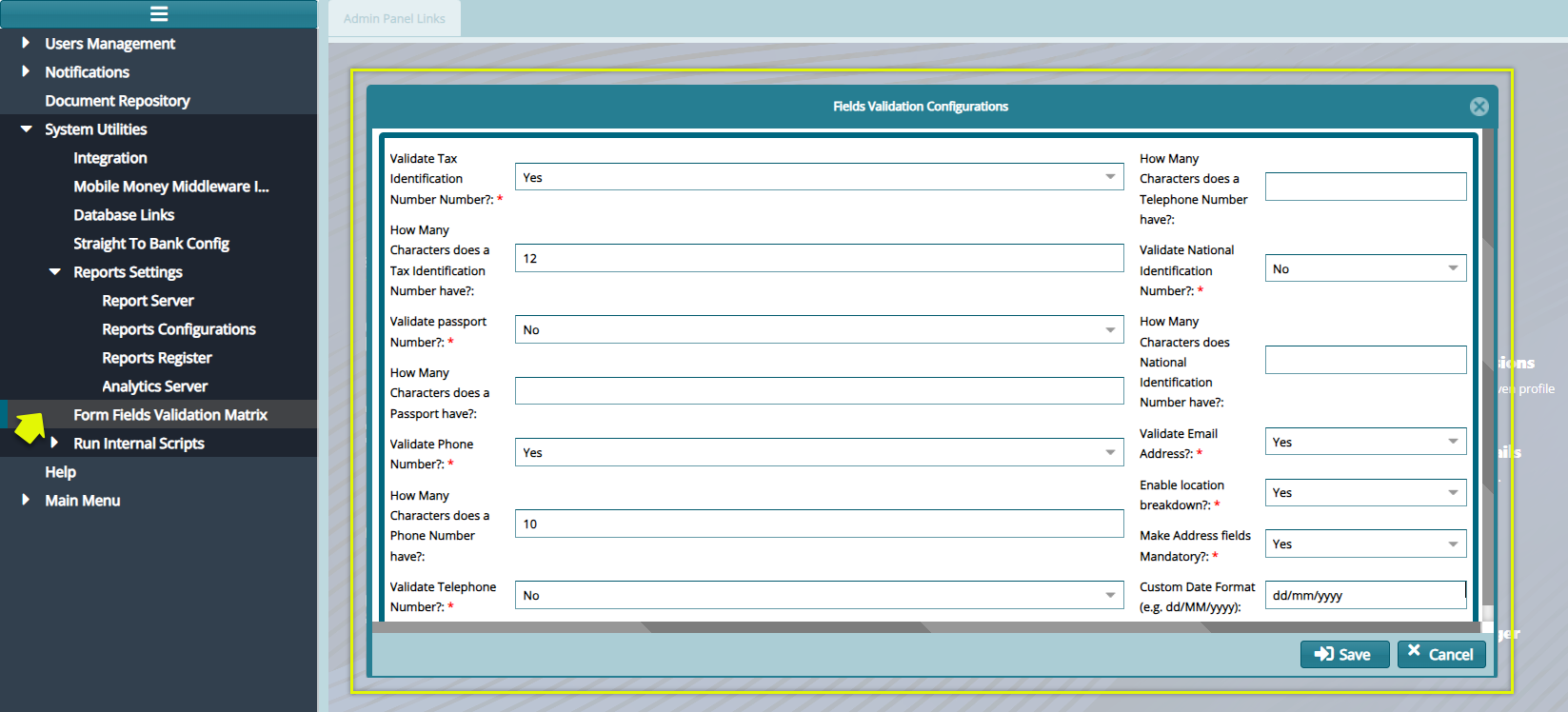
Task: Open Validate Email Address dropdown
Action: coord(1366,442)
